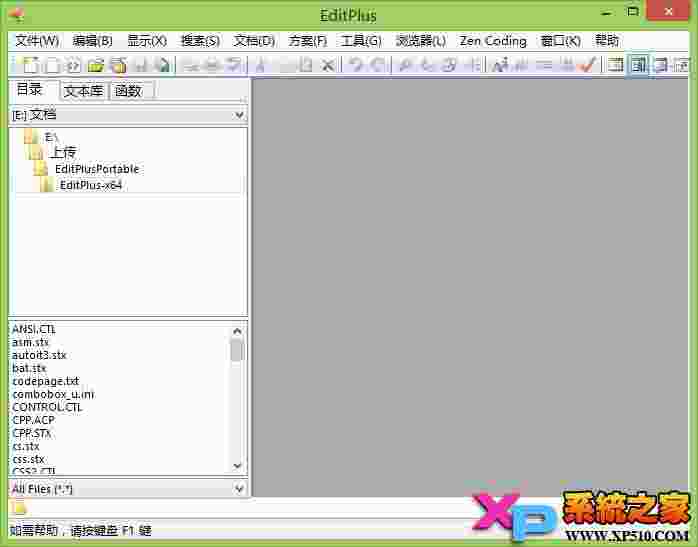Click the Find magnifier toolbar icon
The image size is (698, 547).
[x=404, y=65]
